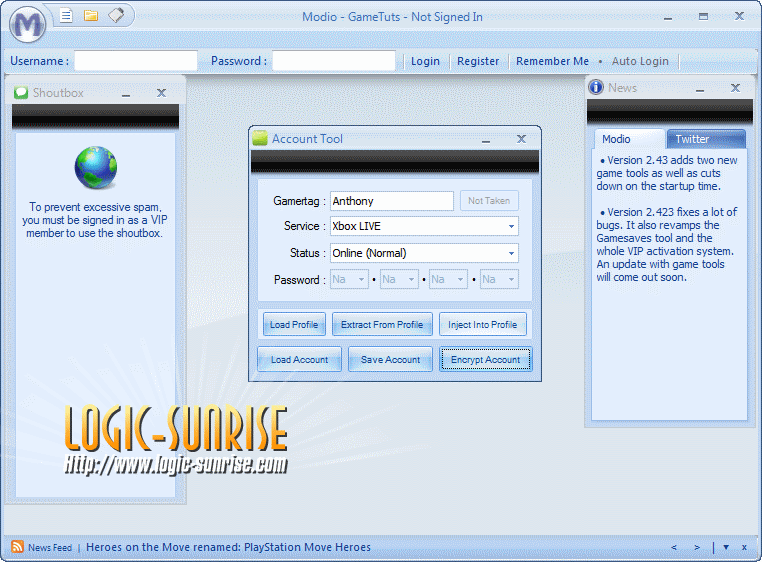Open the first Password Na dropdown

pos(349,279)
